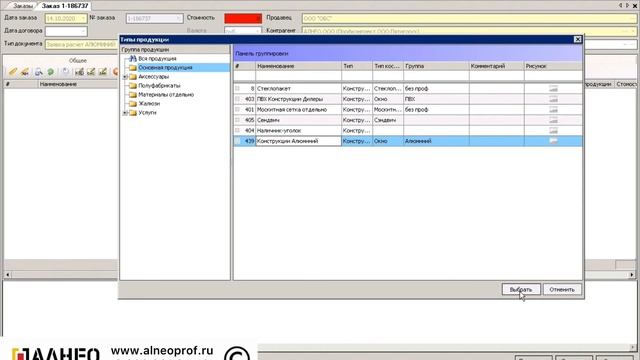Image resolution: width=640 pixels, height=360 pixels.
Task: Click the picture icon in the Наличник-уголок row
Action: pos(553,131)
